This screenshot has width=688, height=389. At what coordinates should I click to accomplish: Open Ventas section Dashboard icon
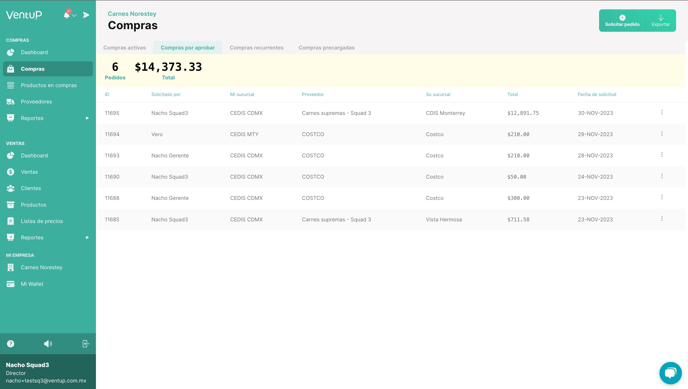tap(11, 155)
